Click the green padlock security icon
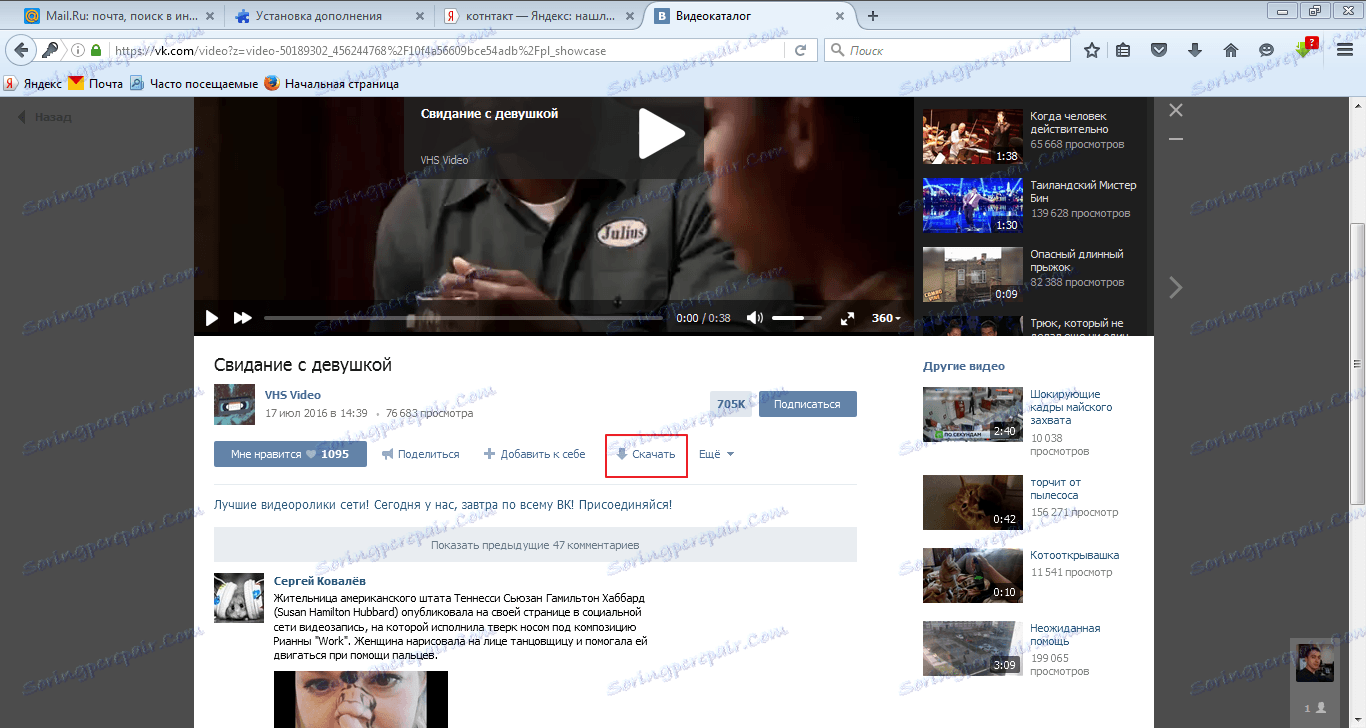The image size is (1366, 728). (x=97, y=50)
